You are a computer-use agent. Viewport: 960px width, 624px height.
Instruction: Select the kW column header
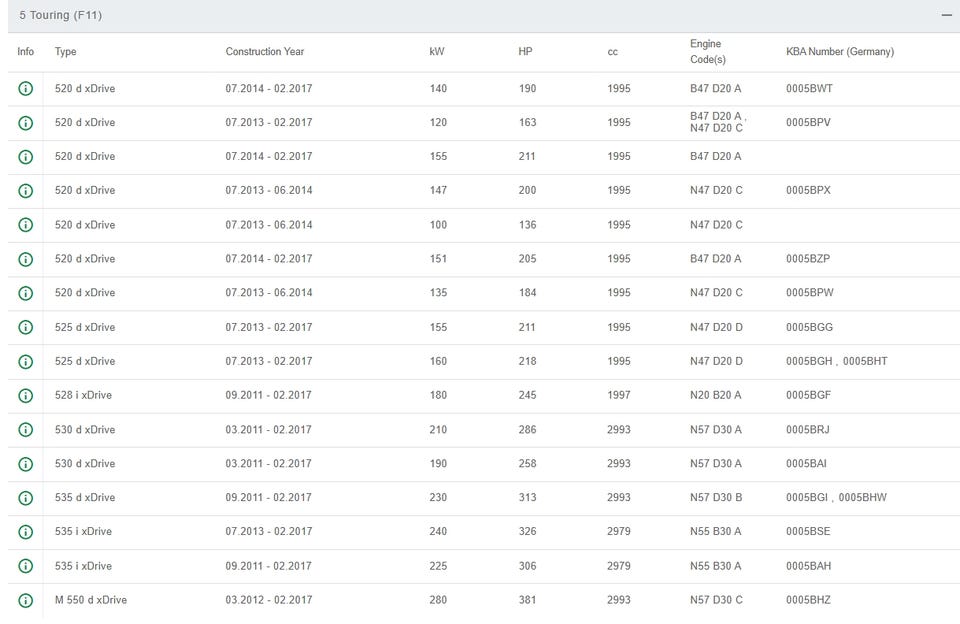437,51
